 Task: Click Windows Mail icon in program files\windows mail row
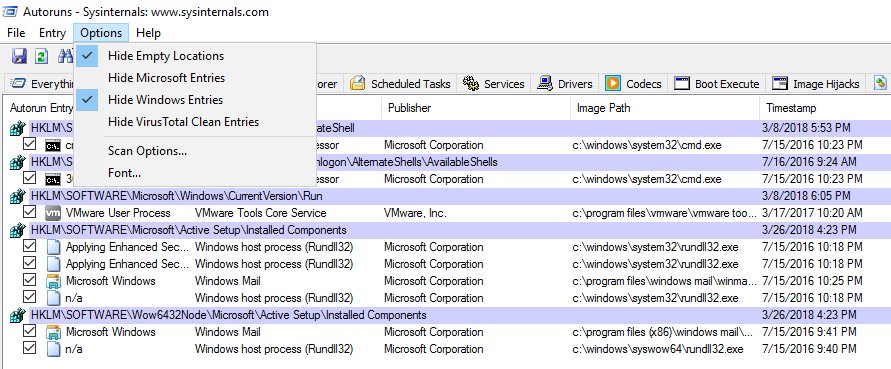tap(53, 281)
